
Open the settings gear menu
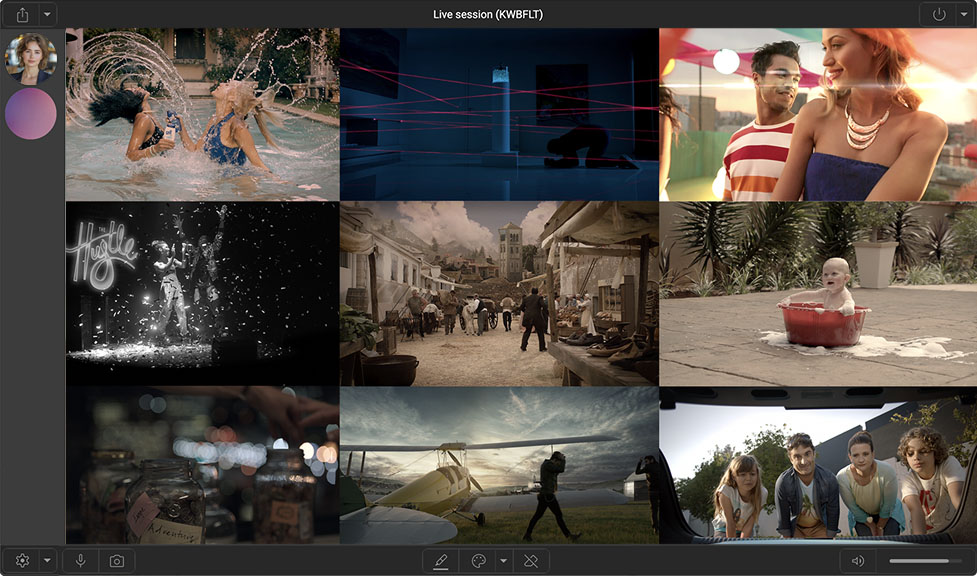coord(23,561)
